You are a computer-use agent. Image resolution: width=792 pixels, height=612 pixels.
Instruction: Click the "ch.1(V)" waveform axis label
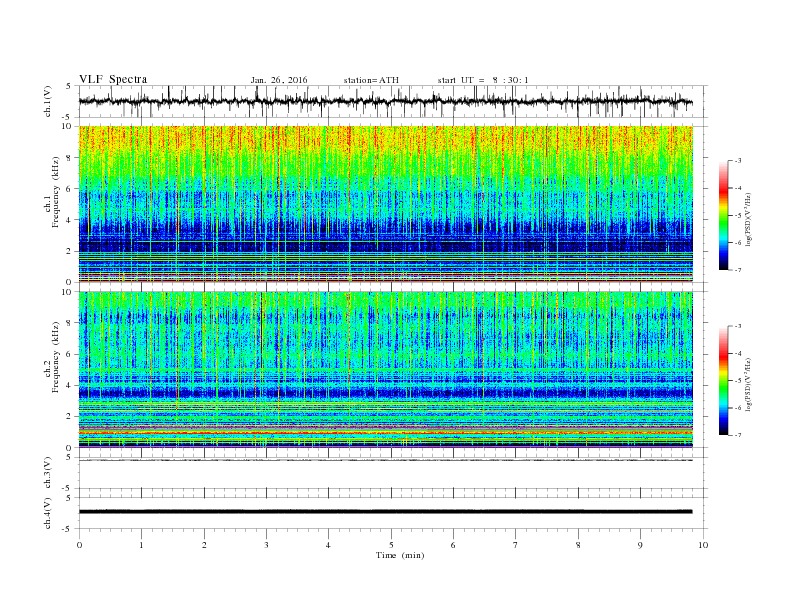click(x=48, y=101)
